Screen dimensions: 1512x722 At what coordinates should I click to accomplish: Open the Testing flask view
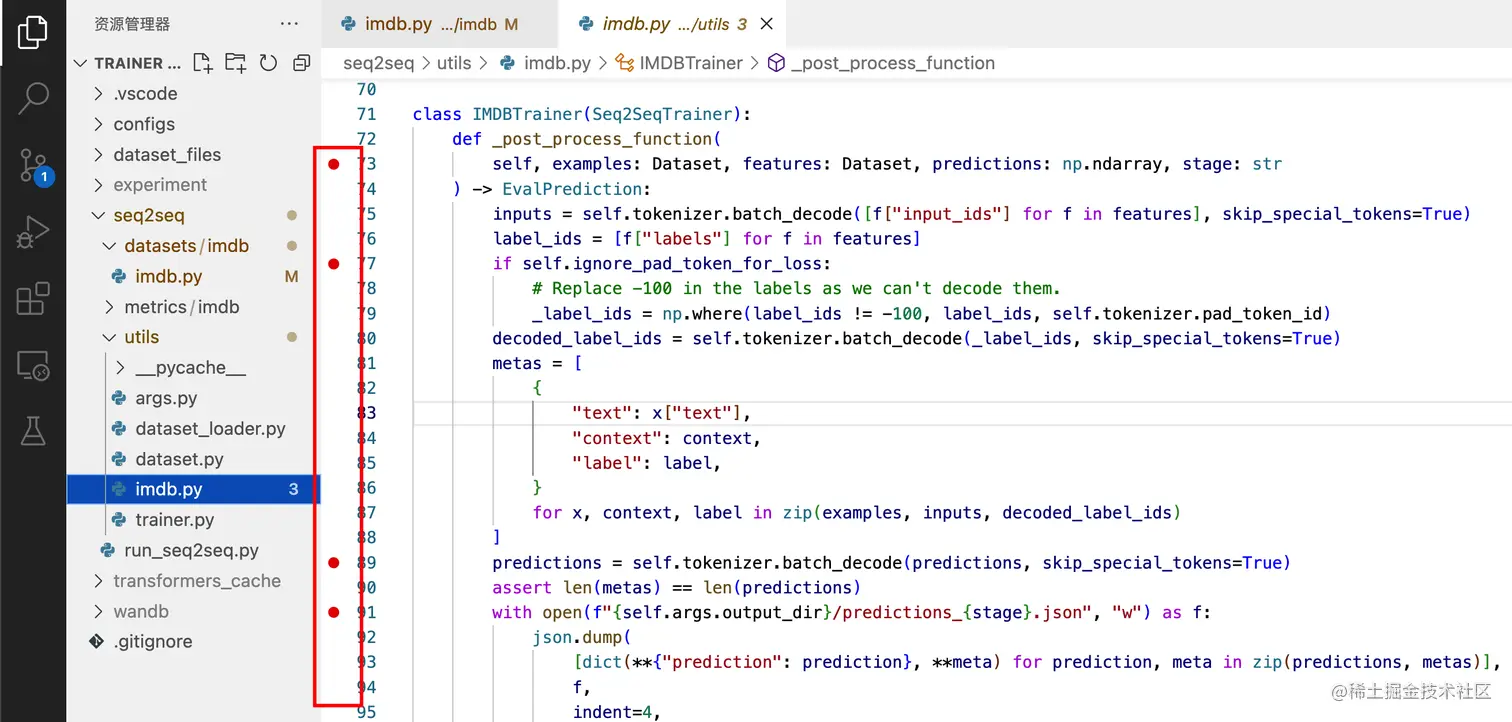(x=33, y=431)
